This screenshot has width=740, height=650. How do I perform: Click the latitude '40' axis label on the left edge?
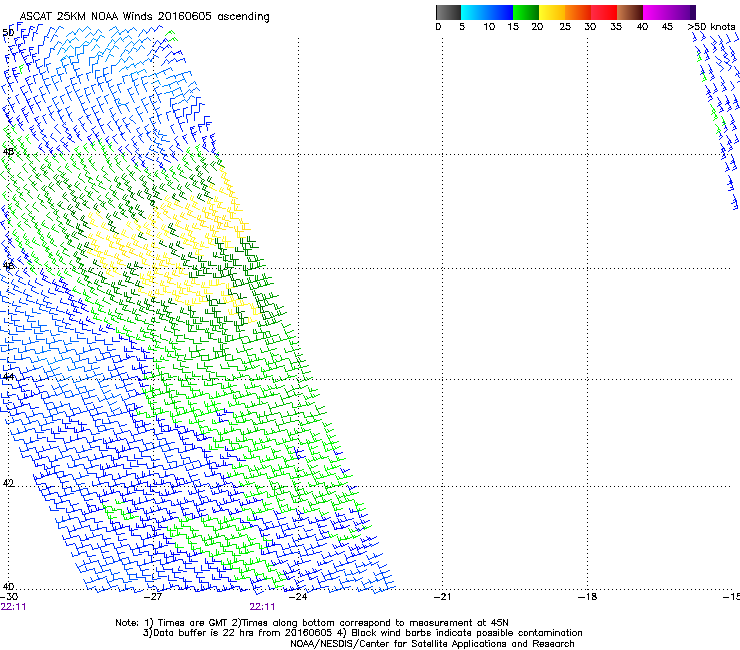[x=8, y=586]
